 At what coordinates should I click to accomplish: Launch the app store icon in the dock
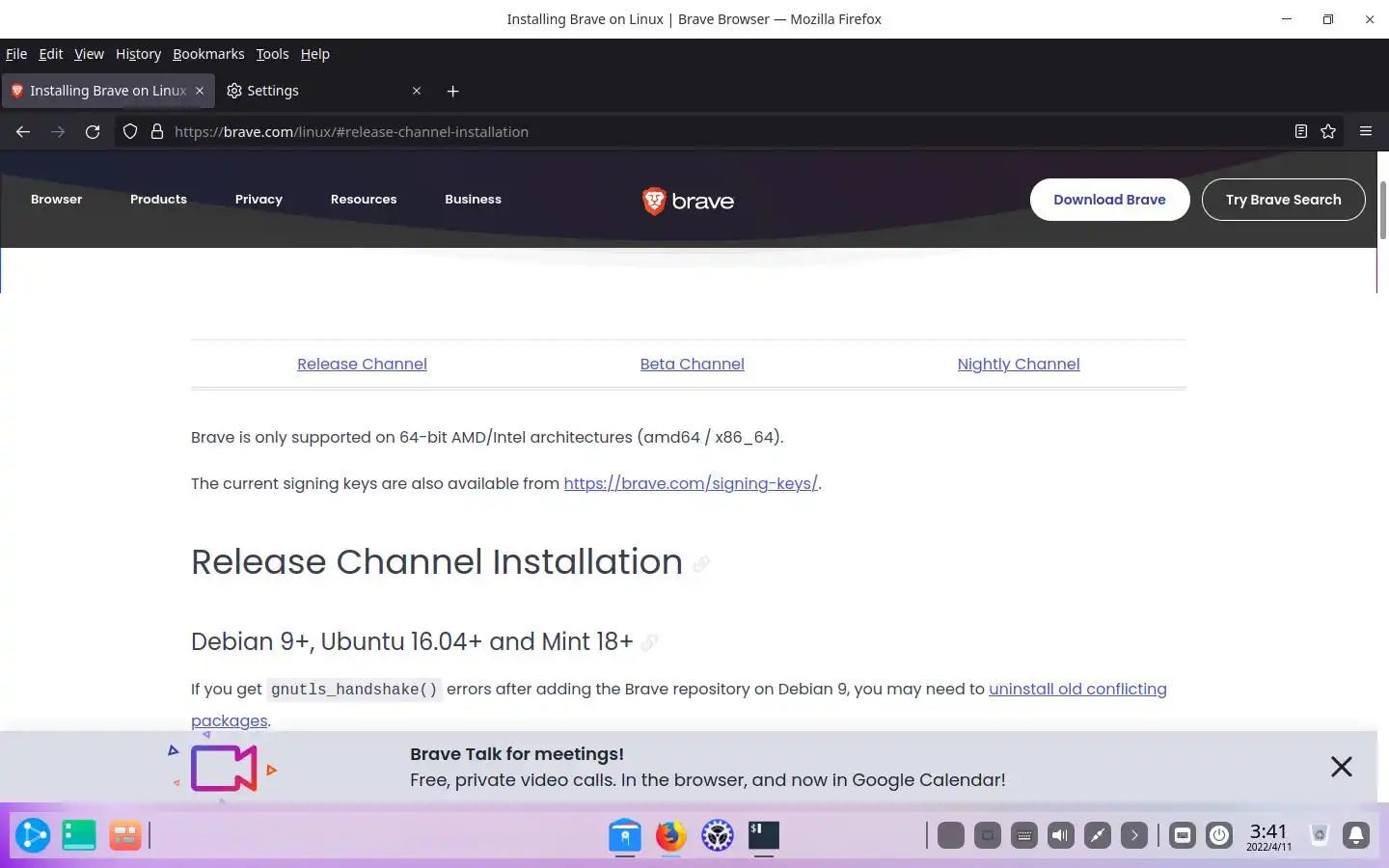point(625,835)
